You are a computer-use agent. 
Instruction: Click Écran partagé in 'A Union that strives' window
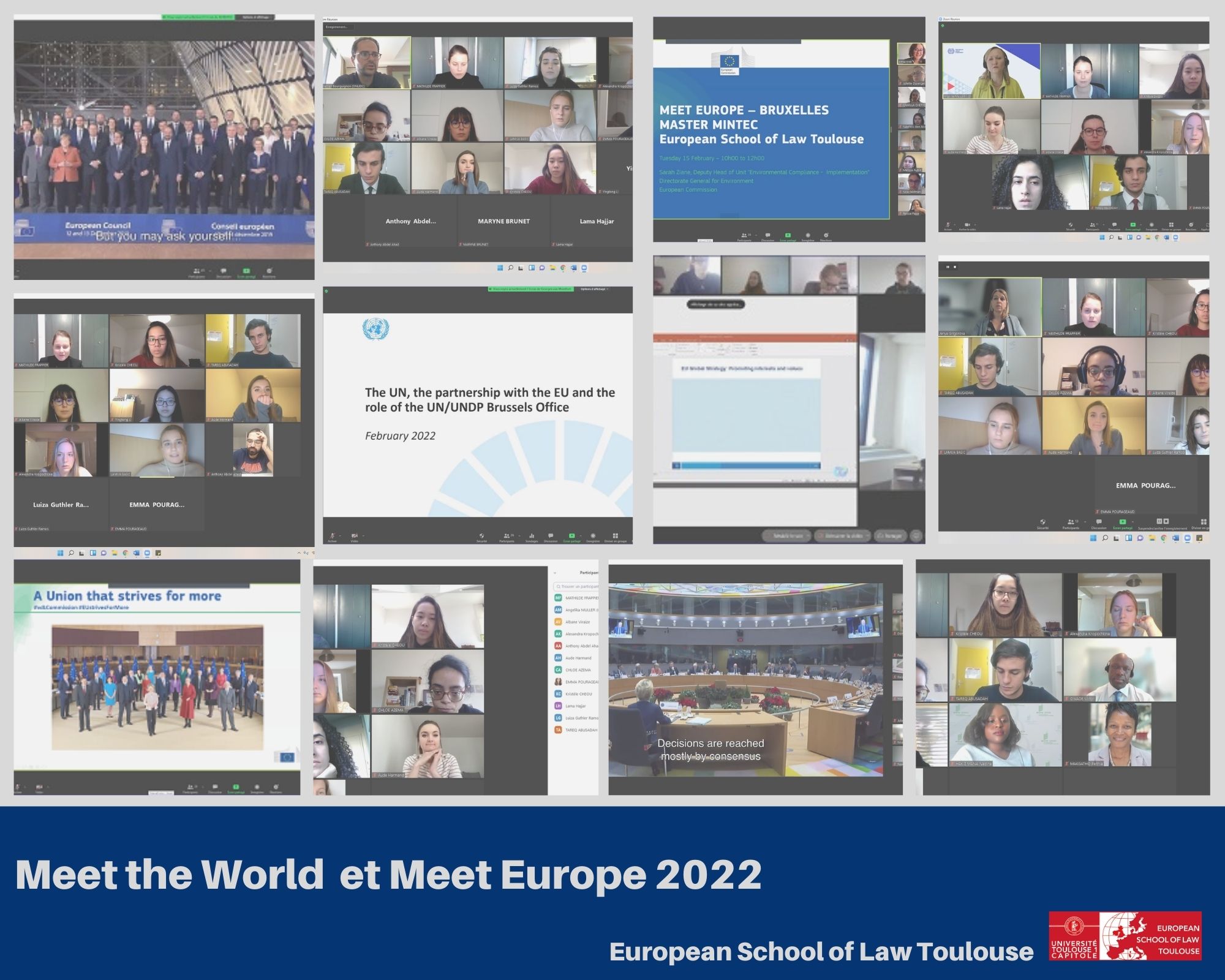pos(236,788)
